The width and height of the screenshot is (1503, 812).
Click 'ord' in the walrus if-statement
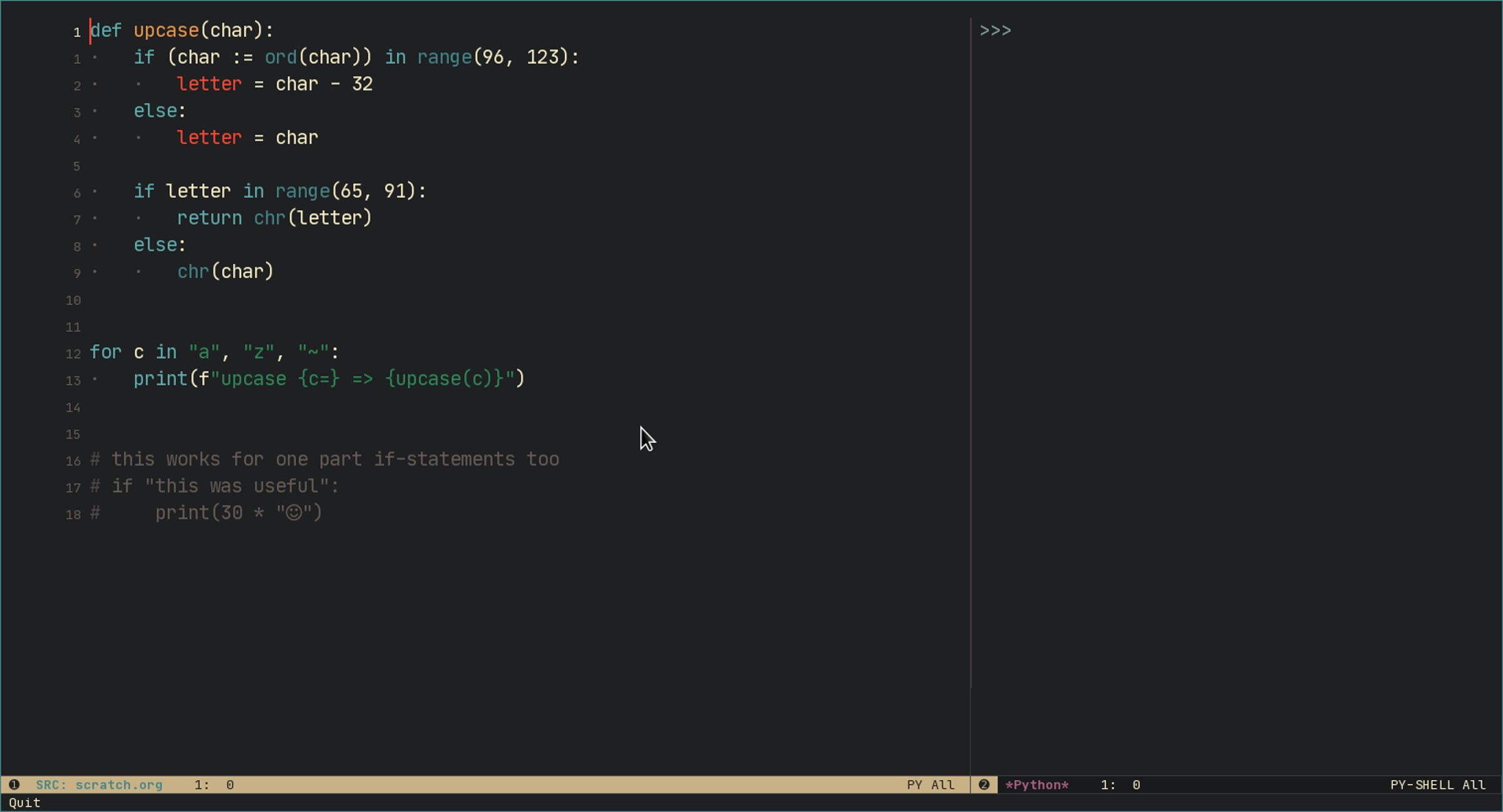pos(281,57)
